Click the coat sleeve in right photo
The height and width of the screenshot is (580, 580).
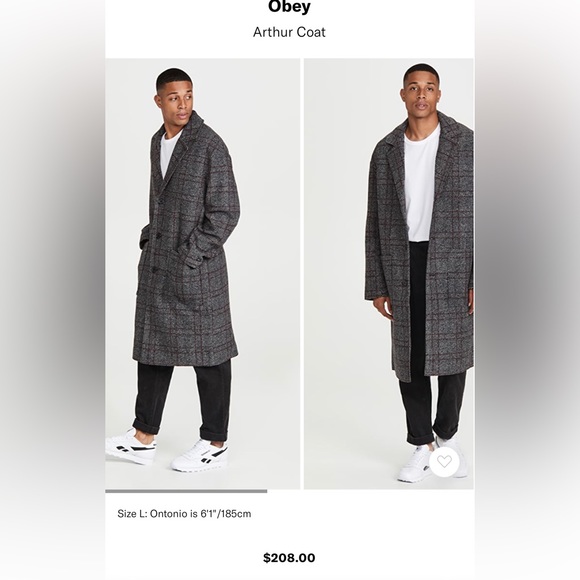[x=378, y=222]
